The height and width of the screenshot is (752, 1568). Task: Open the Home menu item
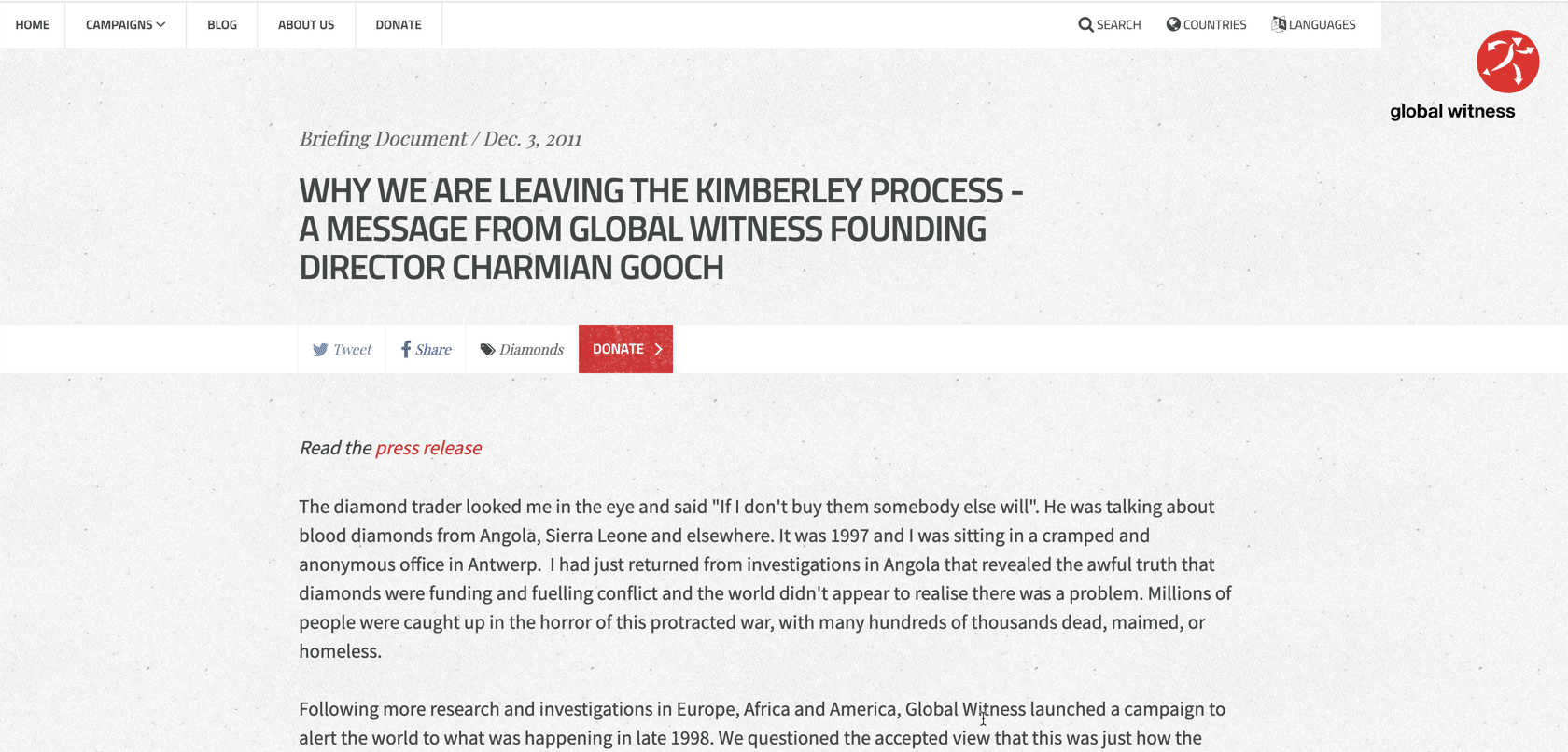33,24
